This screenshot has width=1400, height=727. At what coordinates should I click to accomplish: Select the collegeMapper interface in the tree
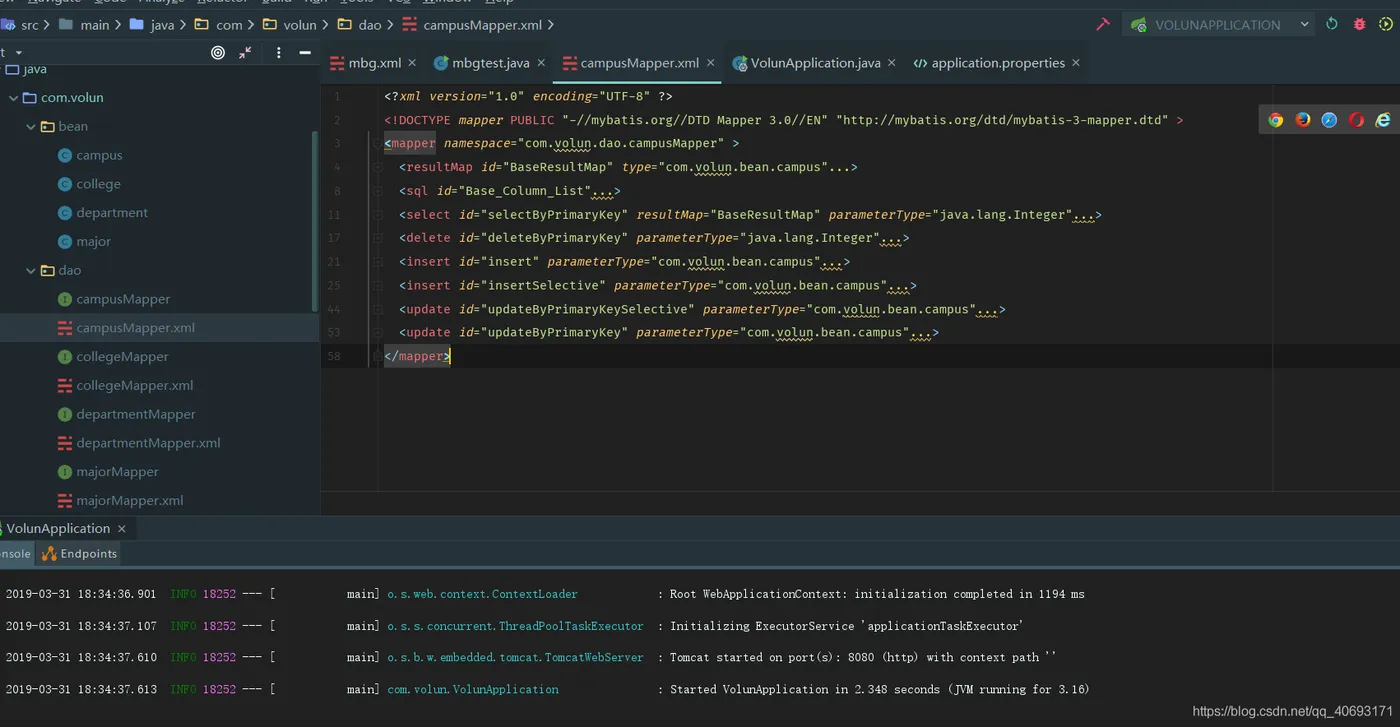tap(113, 357)
